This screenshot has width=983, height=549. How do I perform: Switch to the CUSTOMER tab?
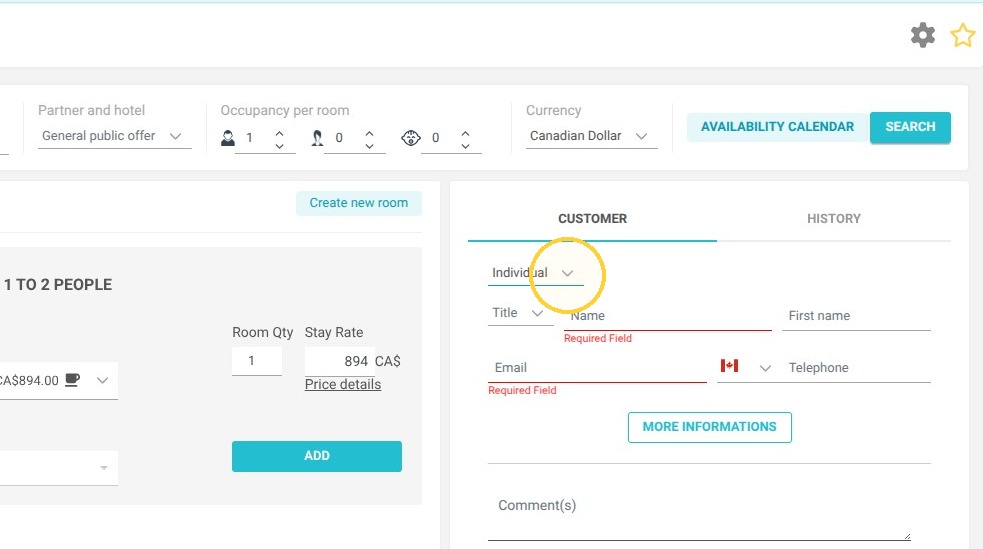click(592, 219)
